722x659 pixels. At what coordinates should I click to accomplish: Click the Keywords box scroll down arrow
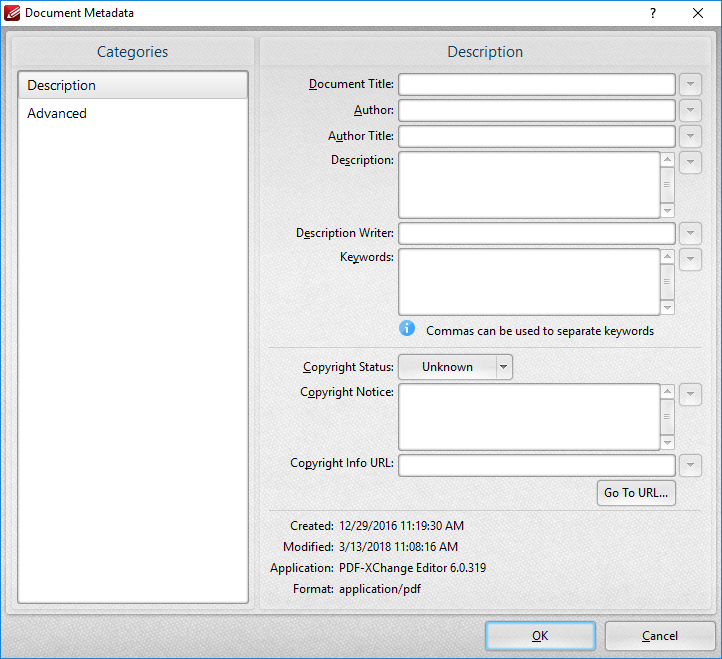click(667, 308)
